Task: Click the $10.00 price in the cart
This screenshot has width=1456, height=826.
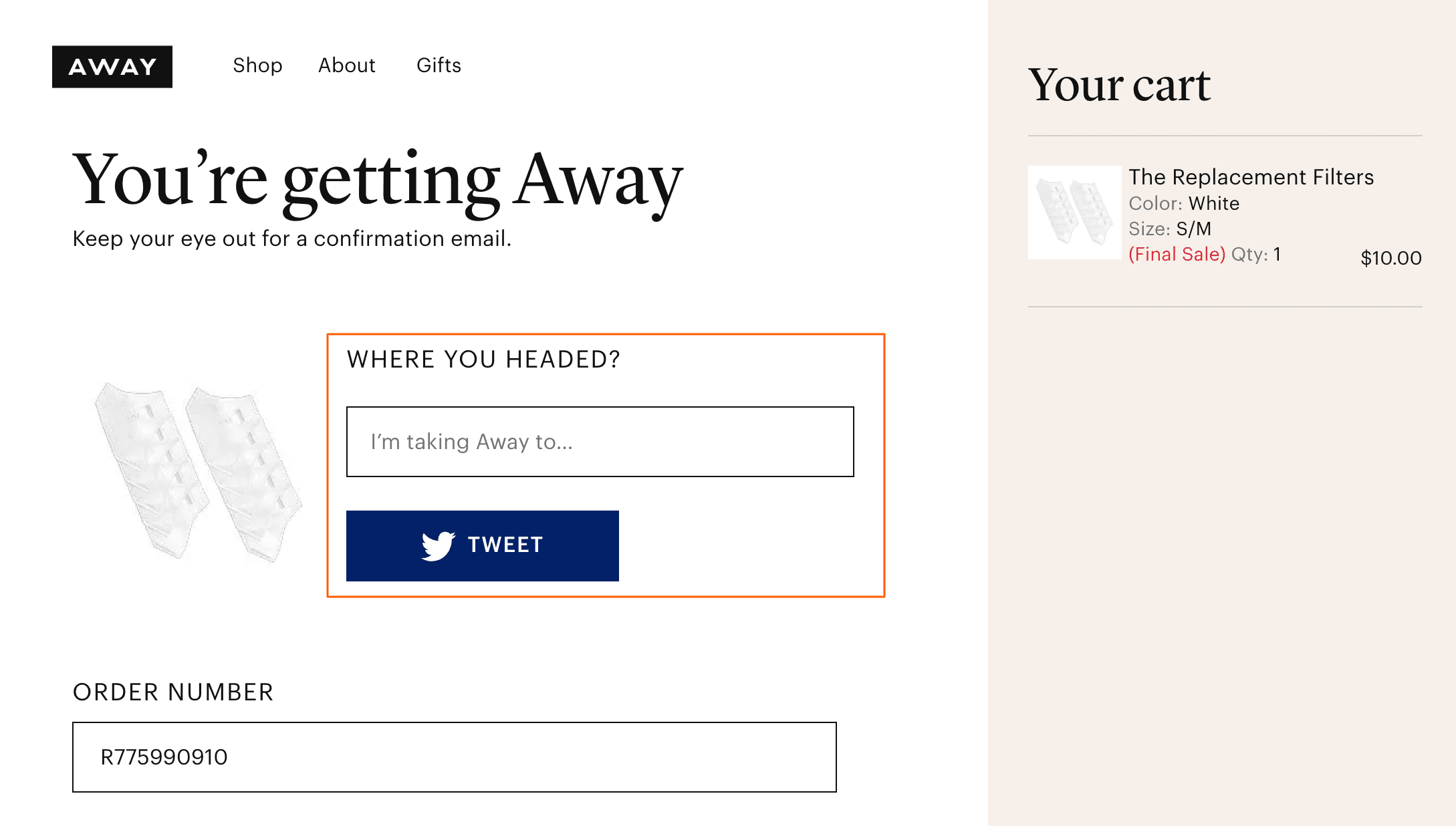Action: click(1390, 259)
